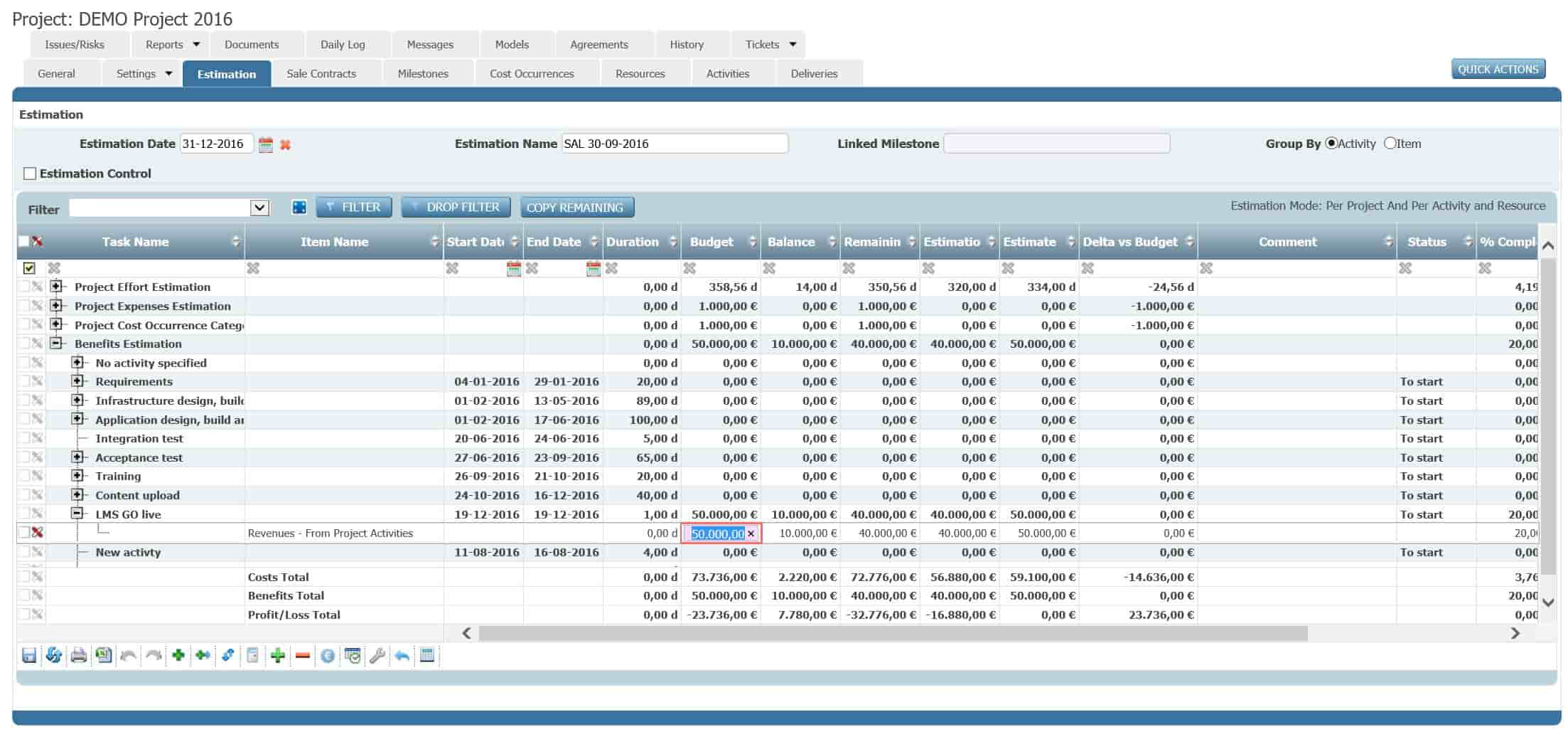Clear the Task Name column filter
Screen dimensions: 1568x739
(54, 268)
